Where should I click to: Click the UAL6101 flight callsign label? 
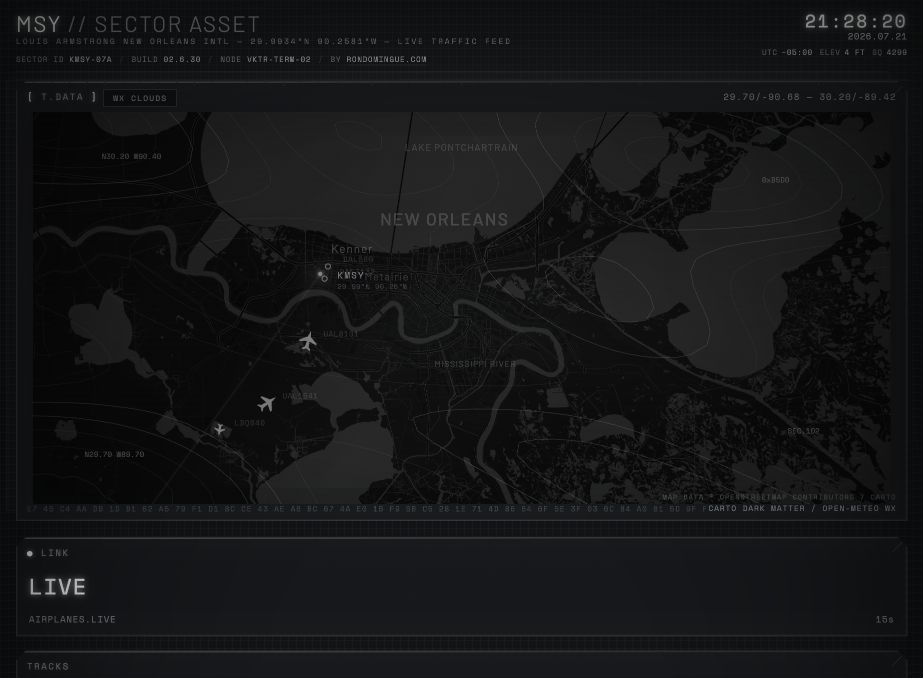341,334
